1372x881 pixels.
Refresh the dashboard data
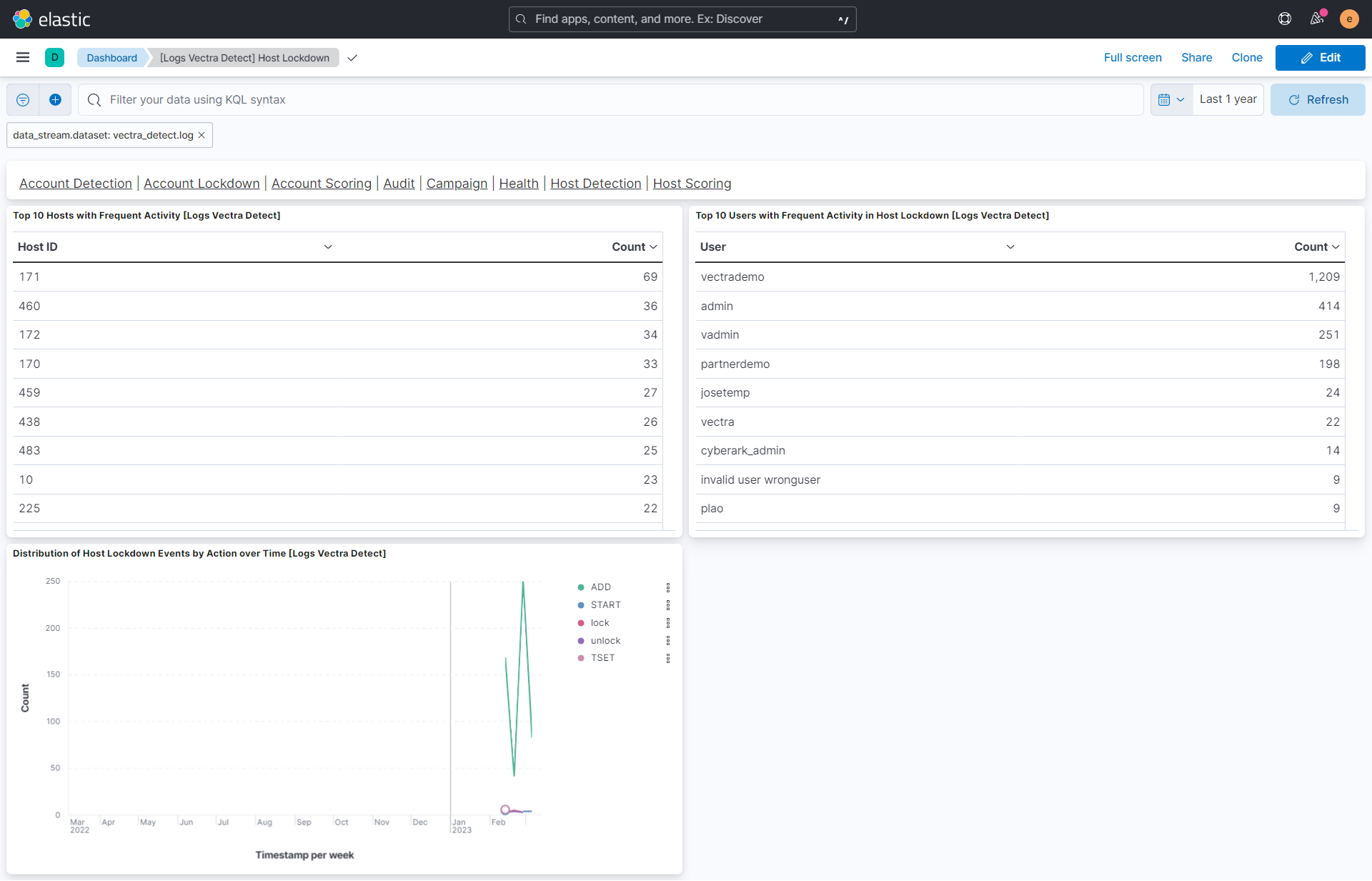pos(1318,100)
